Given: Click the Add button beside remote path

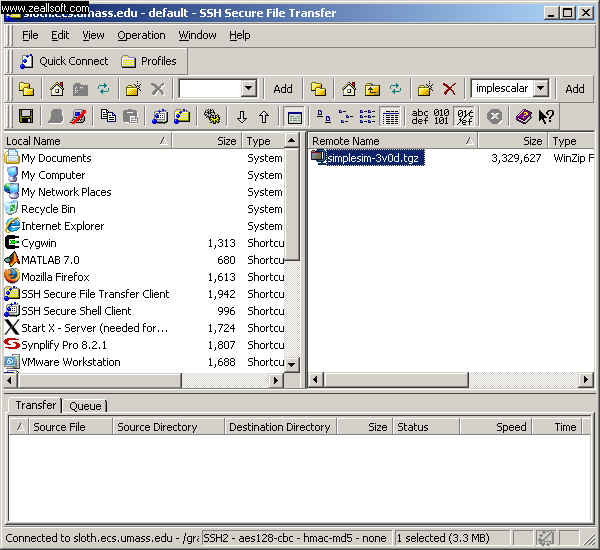Looking at the screenshot, I should coord(575,89).
